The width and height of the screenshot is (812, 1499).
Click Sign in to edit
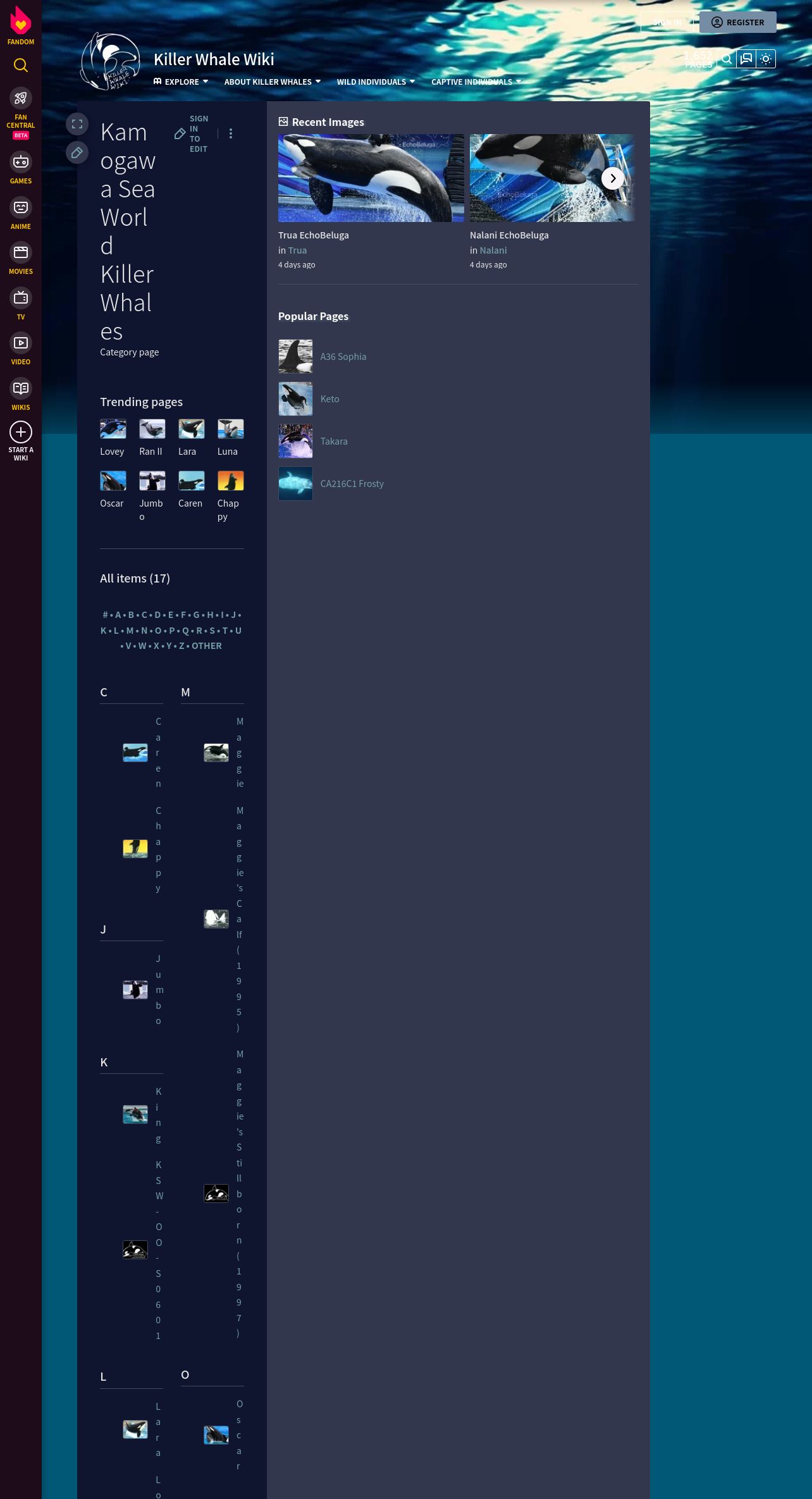pos(192,133)
